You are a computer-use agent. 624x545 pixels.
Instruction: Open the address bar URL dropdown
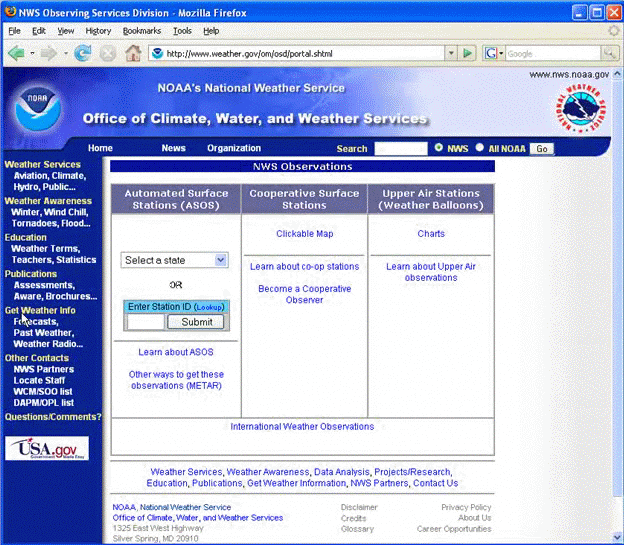451,53
